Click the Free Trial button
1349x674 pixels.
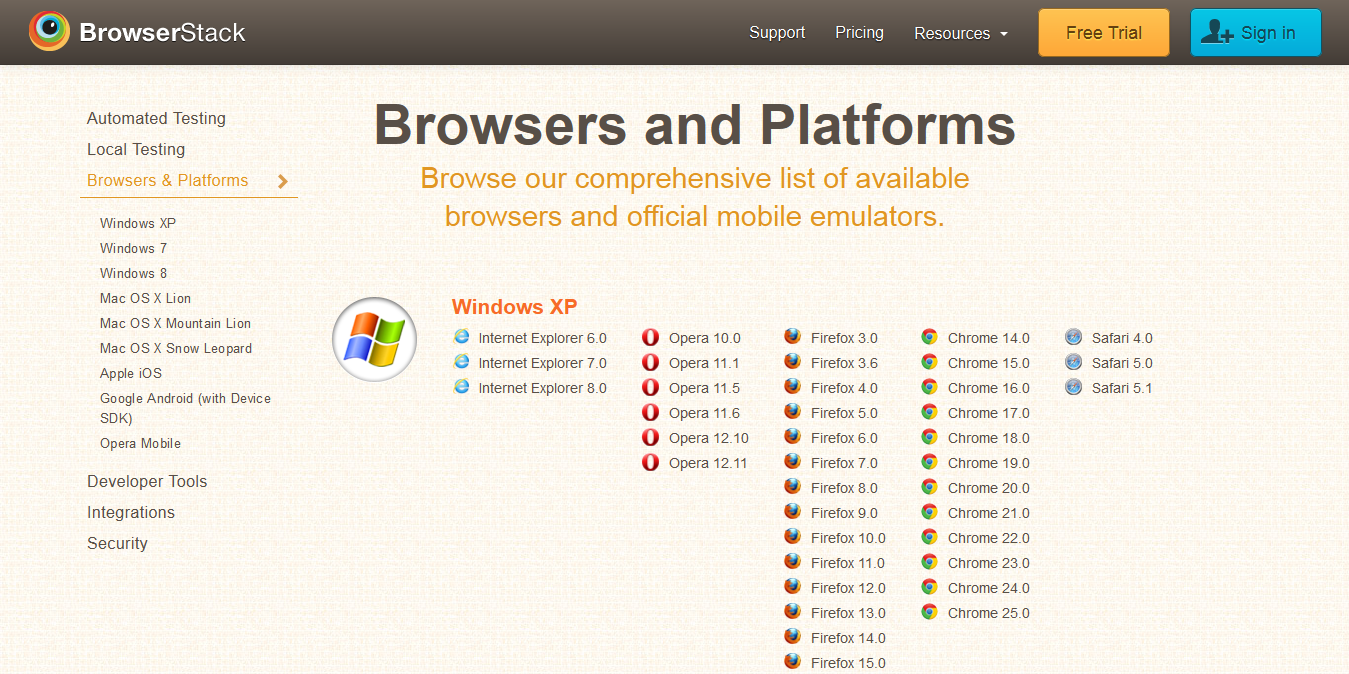[x=1103, y=32]
